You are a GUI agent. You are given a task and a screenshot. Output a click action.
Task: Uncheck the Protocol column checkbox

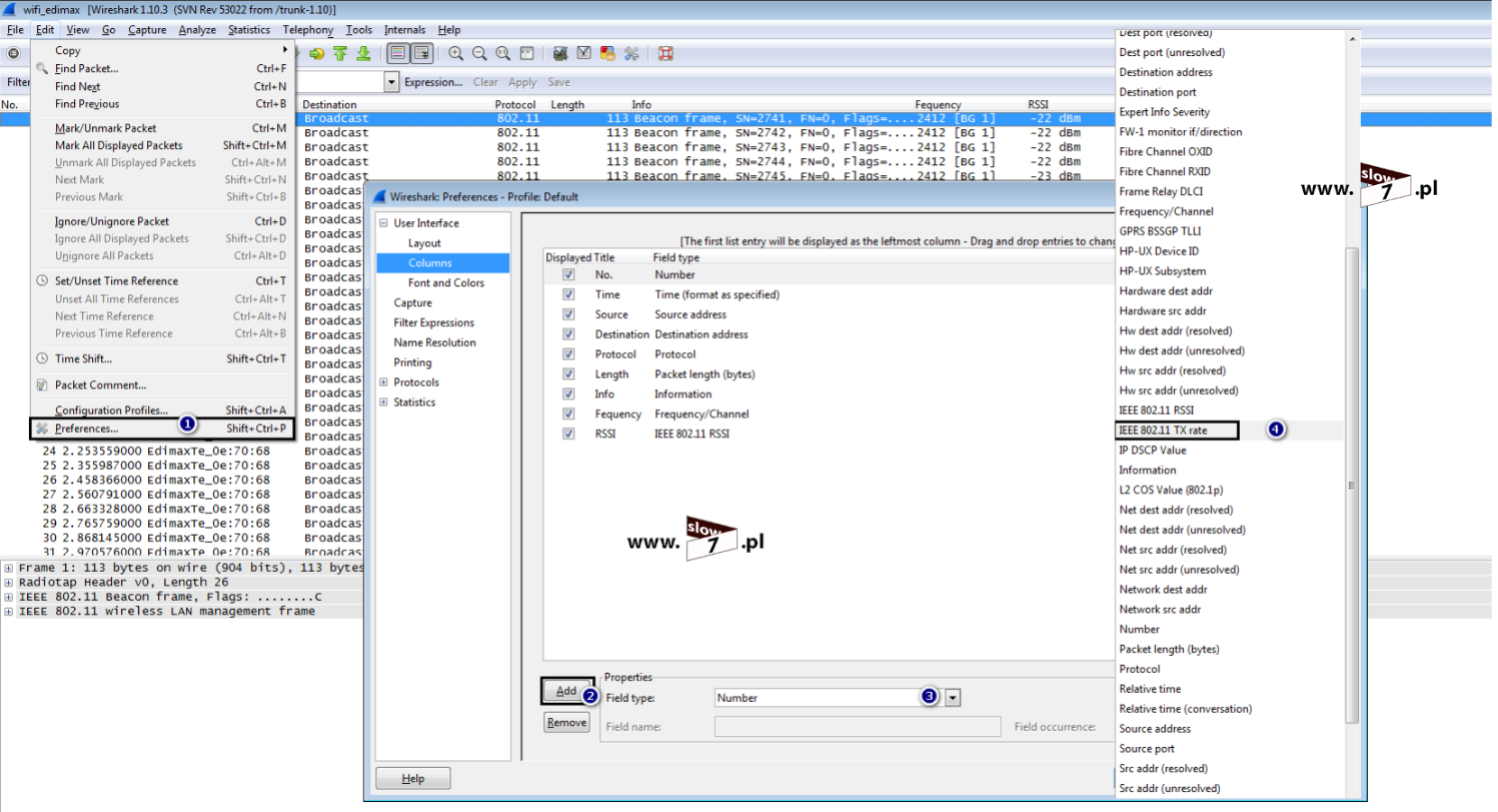[x=569, y=354]
